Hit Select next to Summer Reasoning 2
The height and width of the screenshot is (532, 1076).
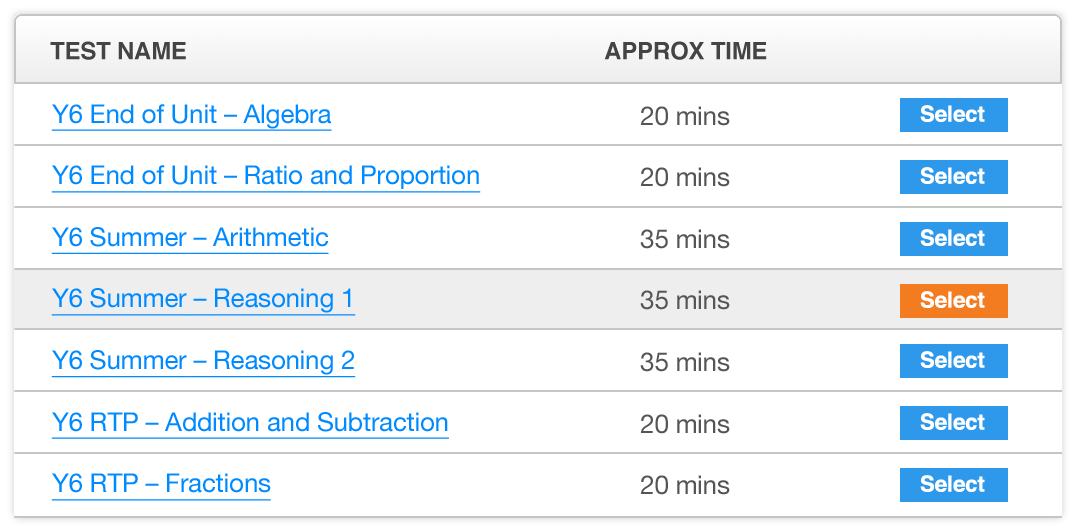point(953,361)
